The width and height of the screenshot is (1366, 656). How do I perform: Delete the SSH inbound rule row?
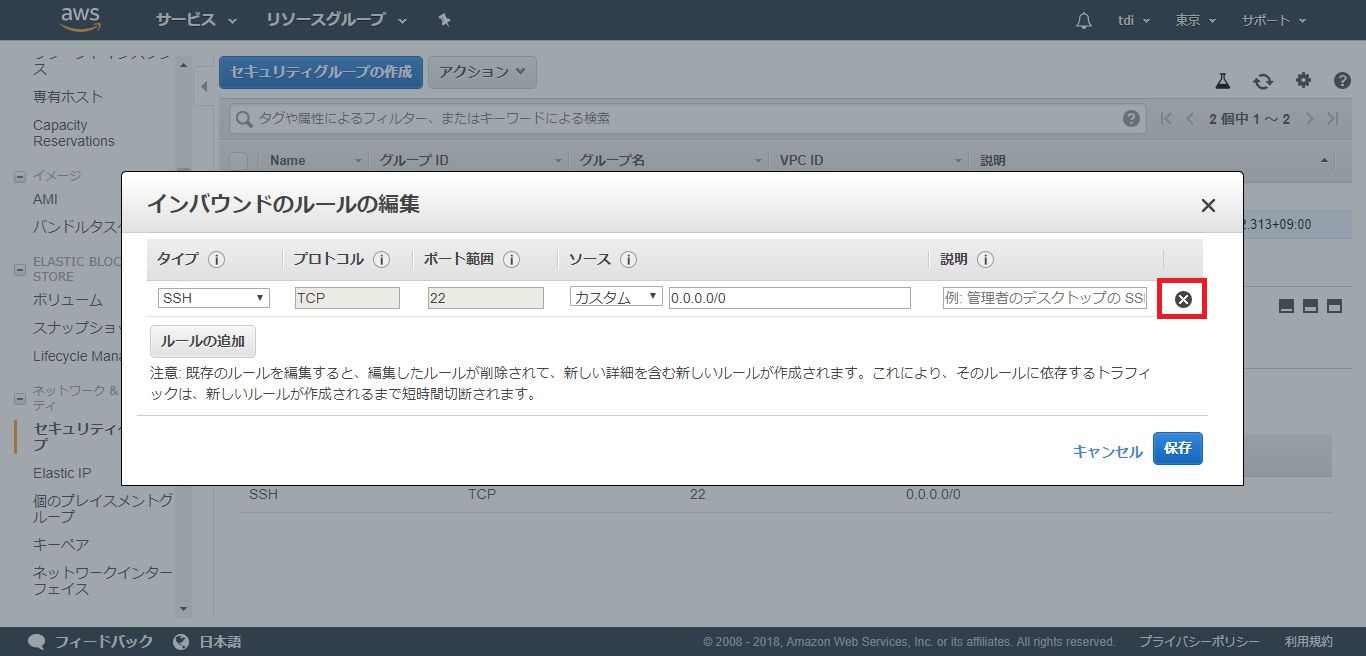tap(1182, 299)
